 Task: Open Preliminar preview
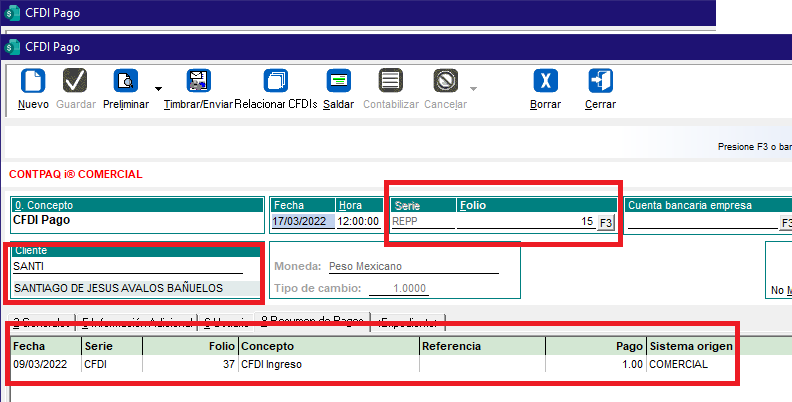tap(126, 82)
